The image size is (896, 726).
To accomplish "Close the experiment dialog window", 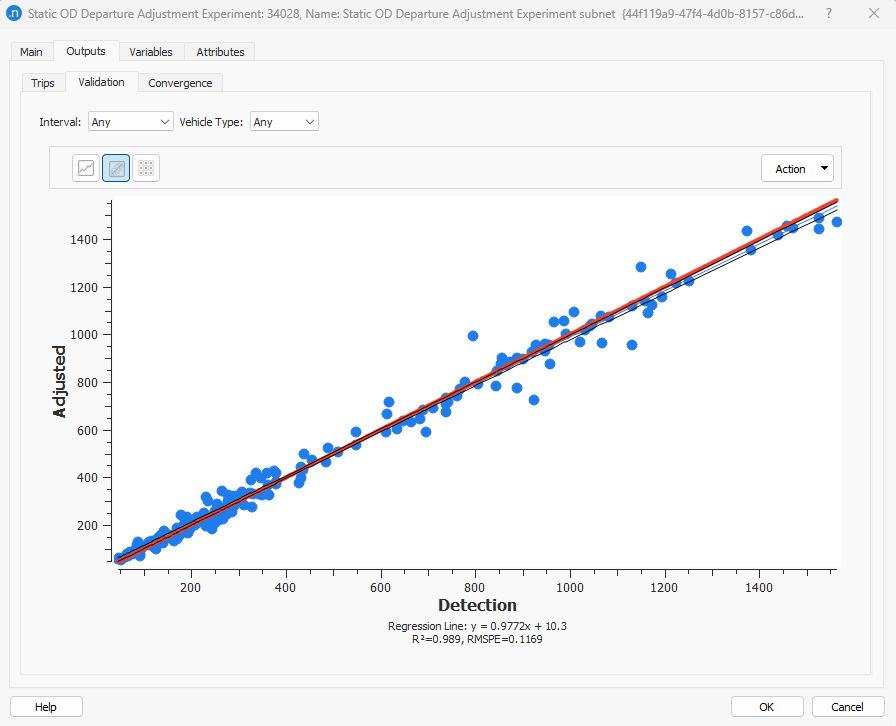I will coord(872,14).
